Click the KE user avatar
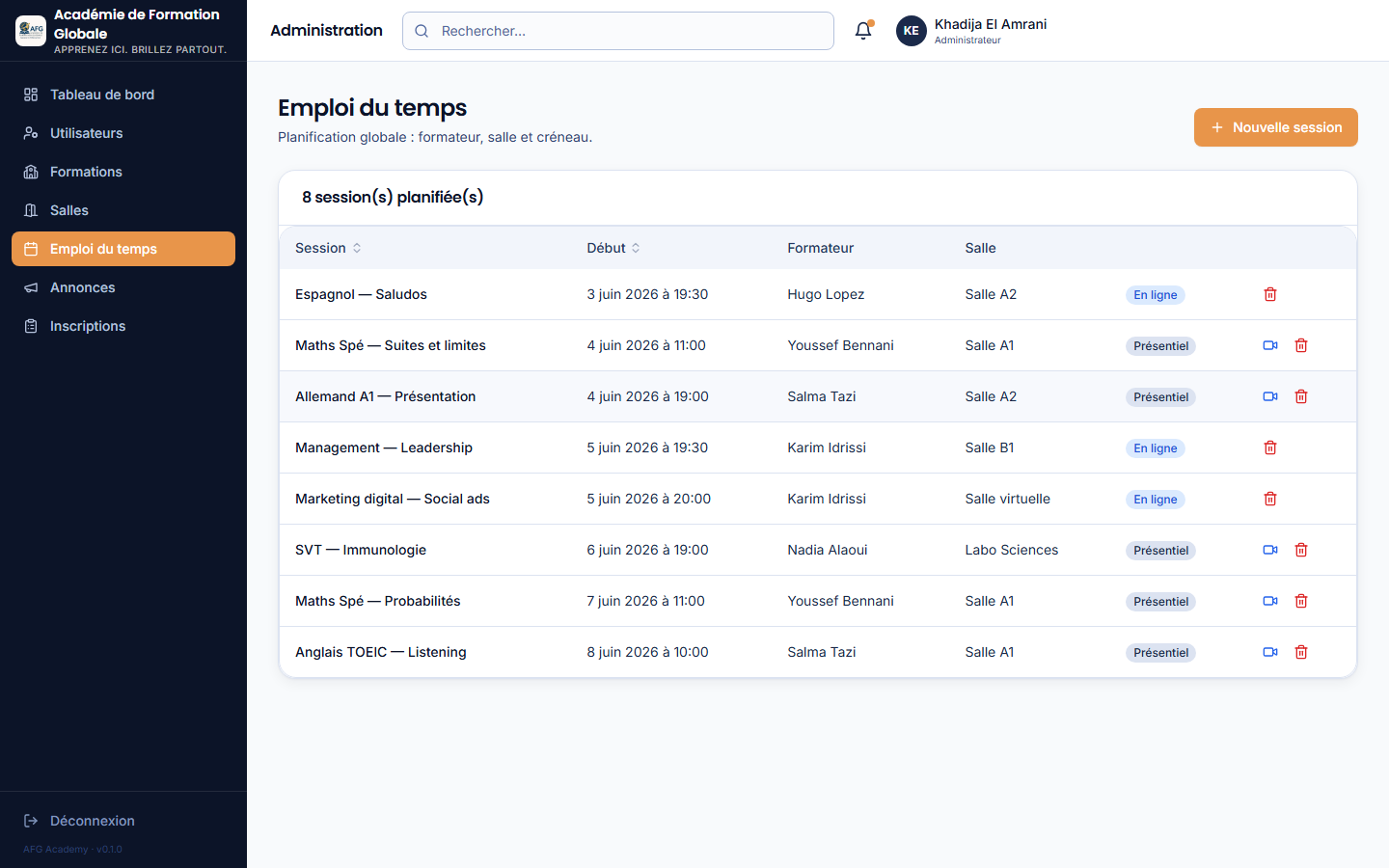 click(912, 31)
